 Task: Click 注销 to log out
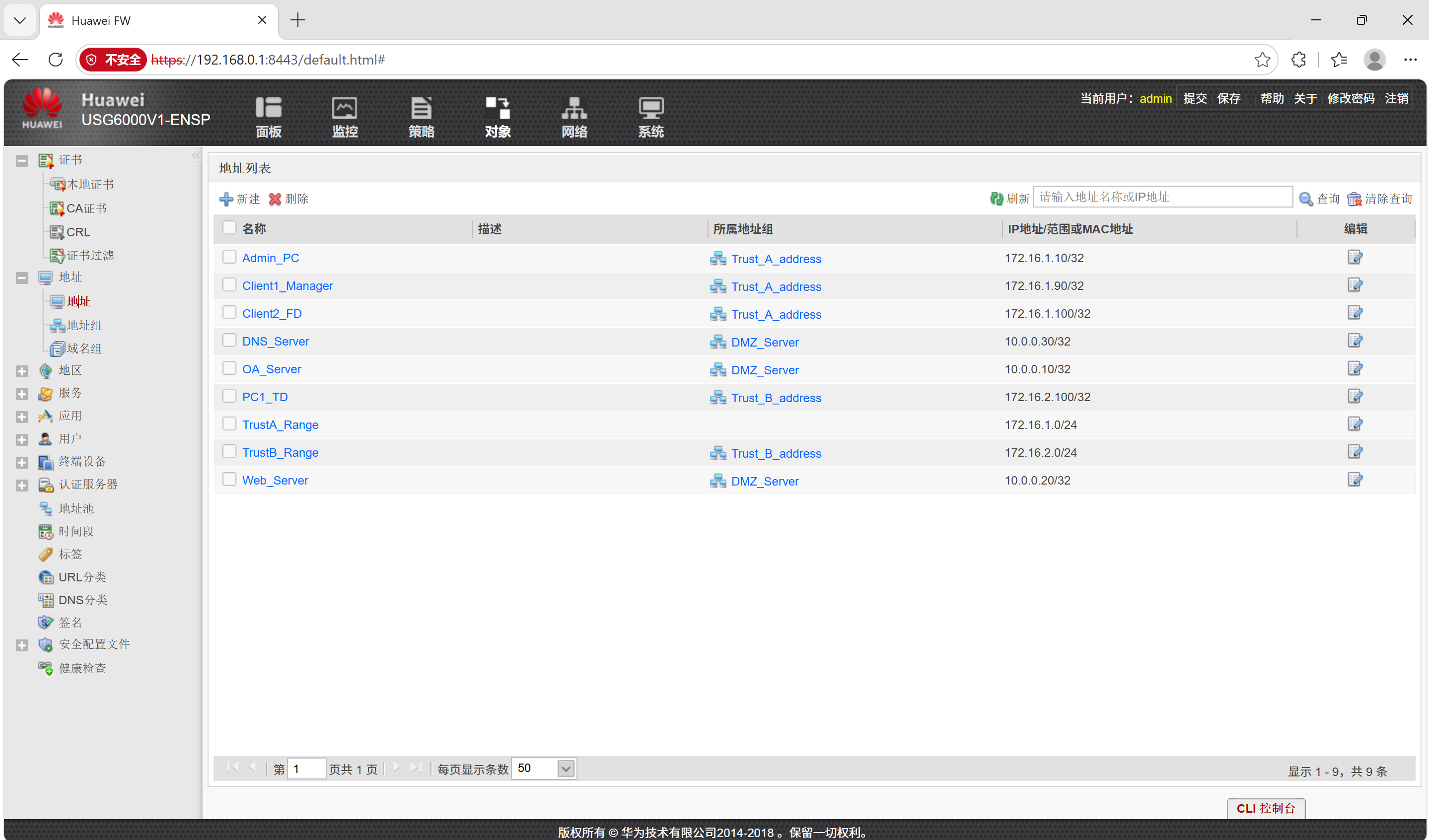[x=1396, y=98]
